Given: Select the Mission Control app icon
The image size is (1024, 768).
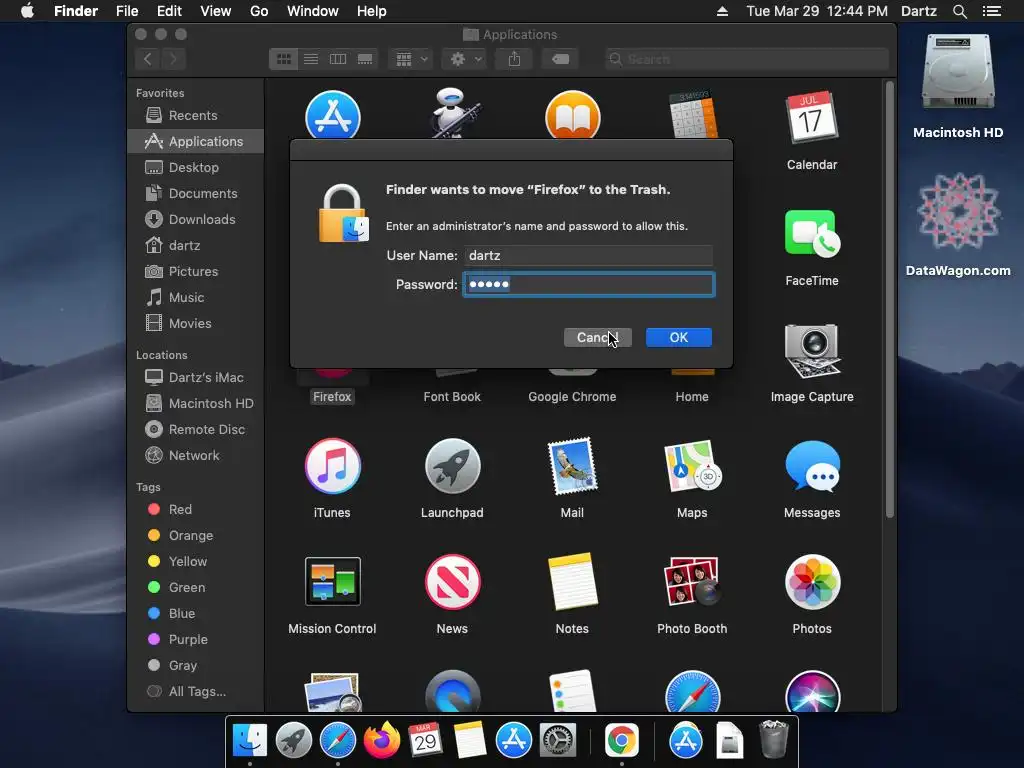Looking at the screenshot, I should click(332, 581).
